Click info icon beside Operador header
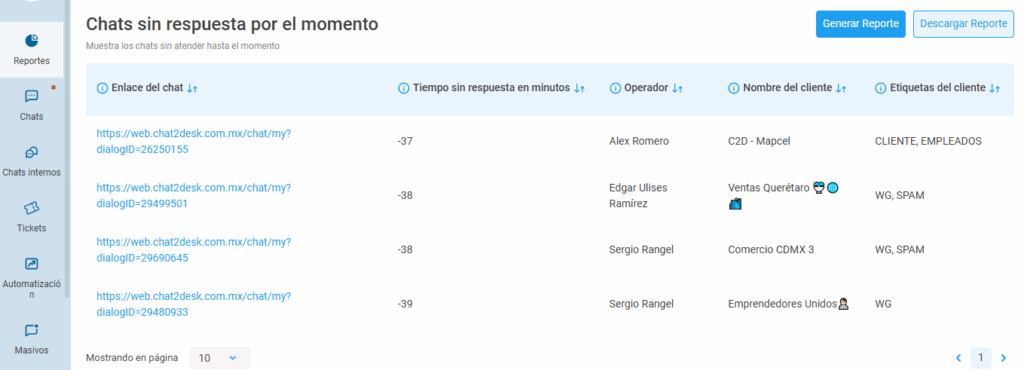Viewport: 1024px width, 370px height. point(615,88)
